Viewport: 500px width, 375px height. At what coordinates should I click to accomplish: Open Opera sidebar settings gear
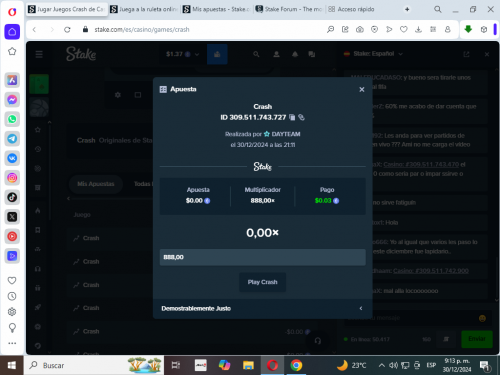(12, 312)
